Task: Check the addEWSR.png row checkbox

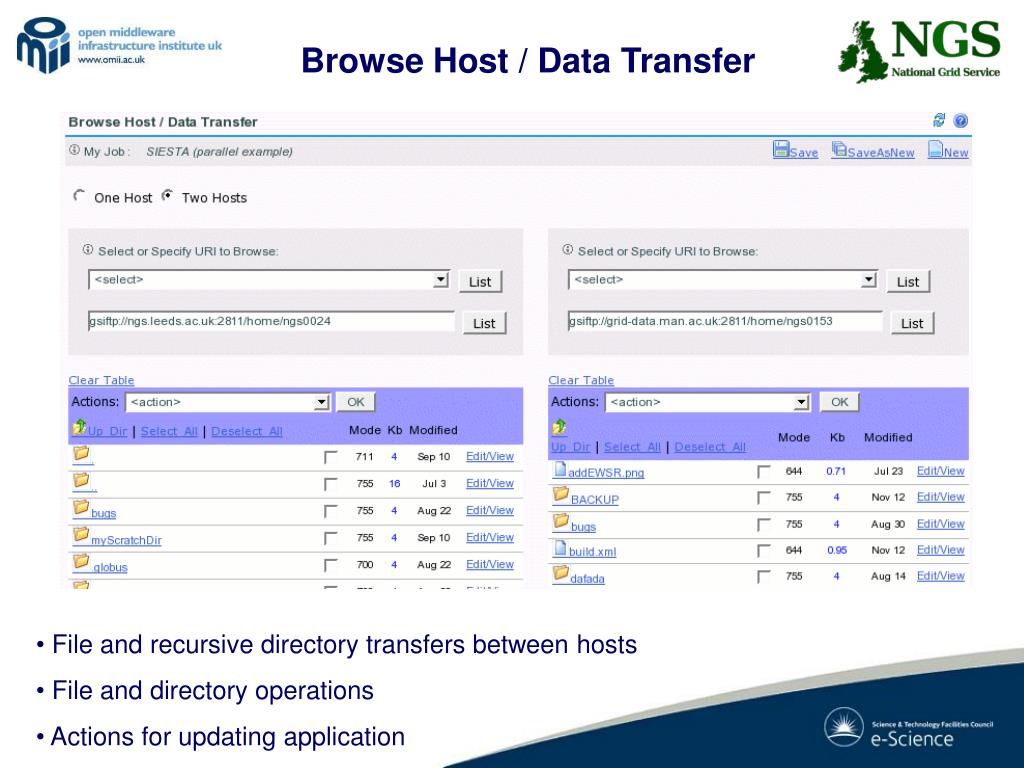Action: (763, 472)
